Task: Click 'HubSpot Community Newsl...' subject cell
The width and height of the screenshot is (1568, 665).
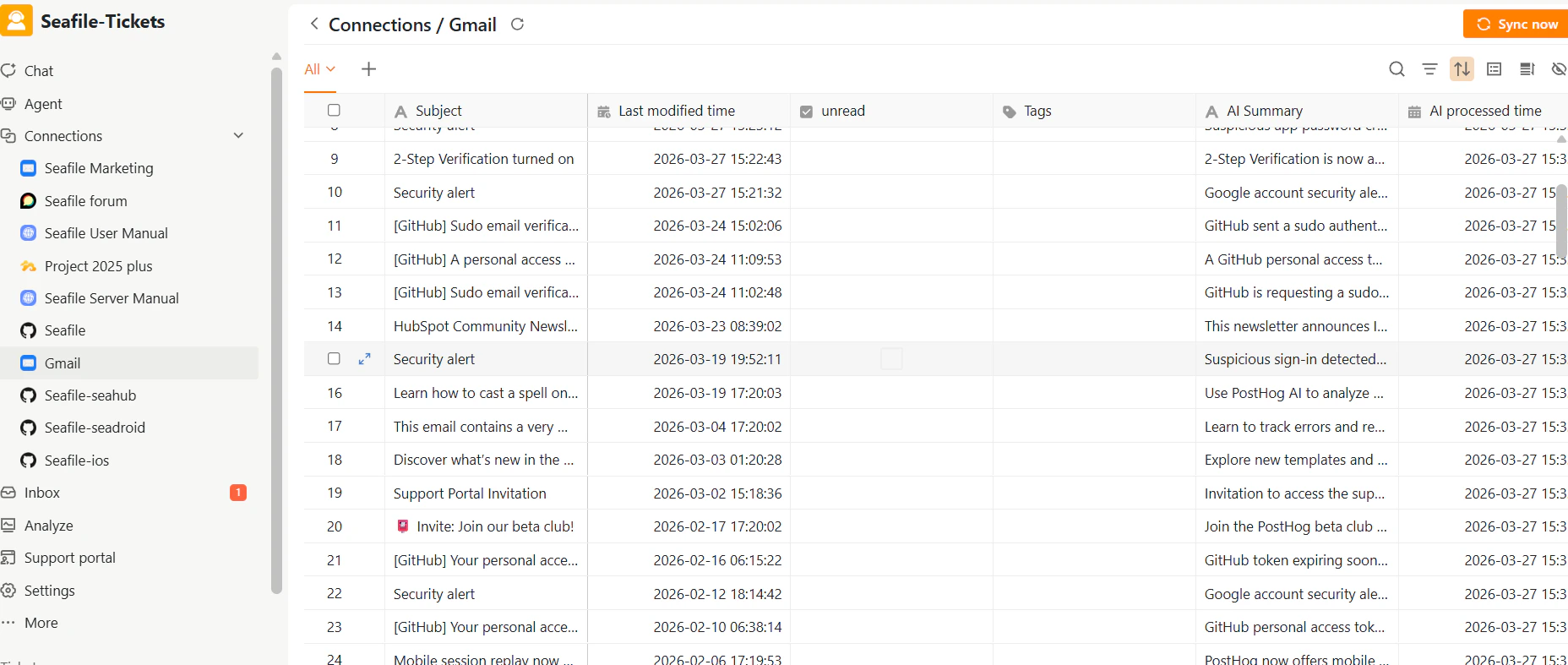Action: [486, 326]
